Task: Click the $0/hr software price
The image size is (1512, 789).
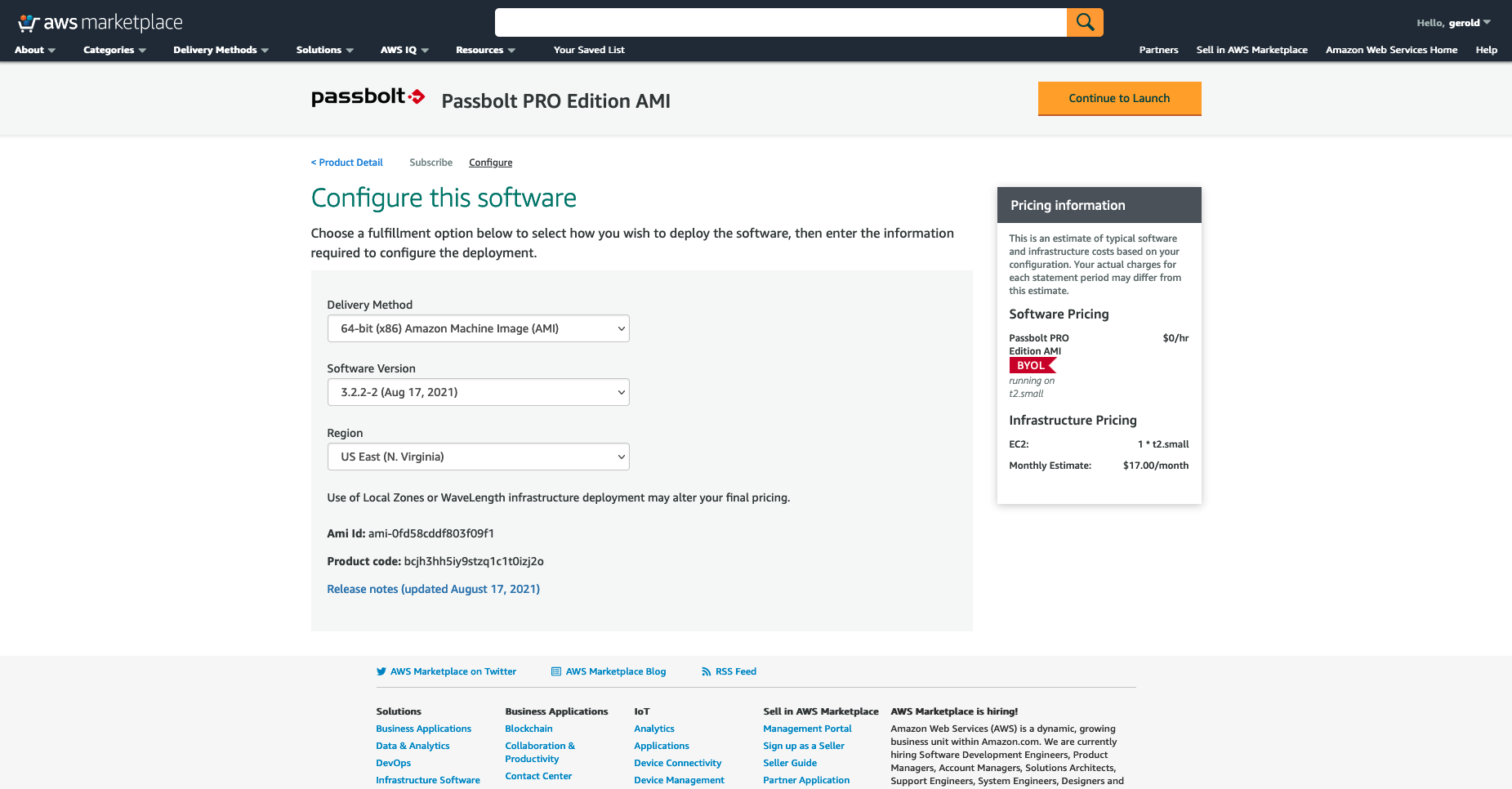Action: point(1175,338)
